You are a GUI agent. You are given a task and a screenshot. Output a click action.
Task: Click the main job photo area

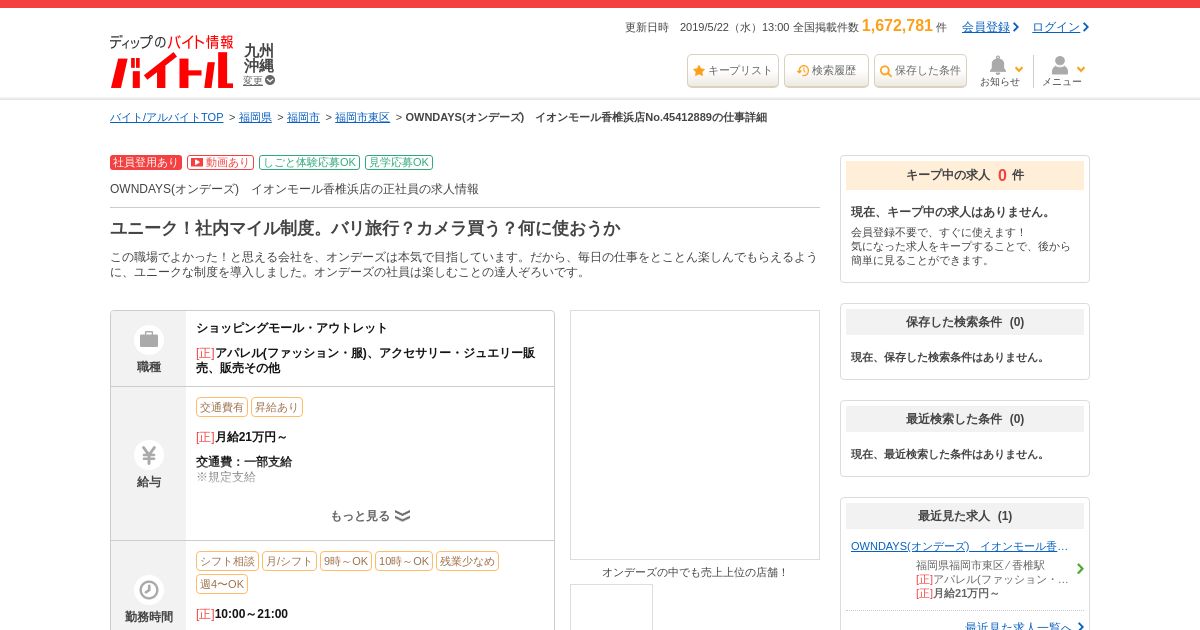695,435
